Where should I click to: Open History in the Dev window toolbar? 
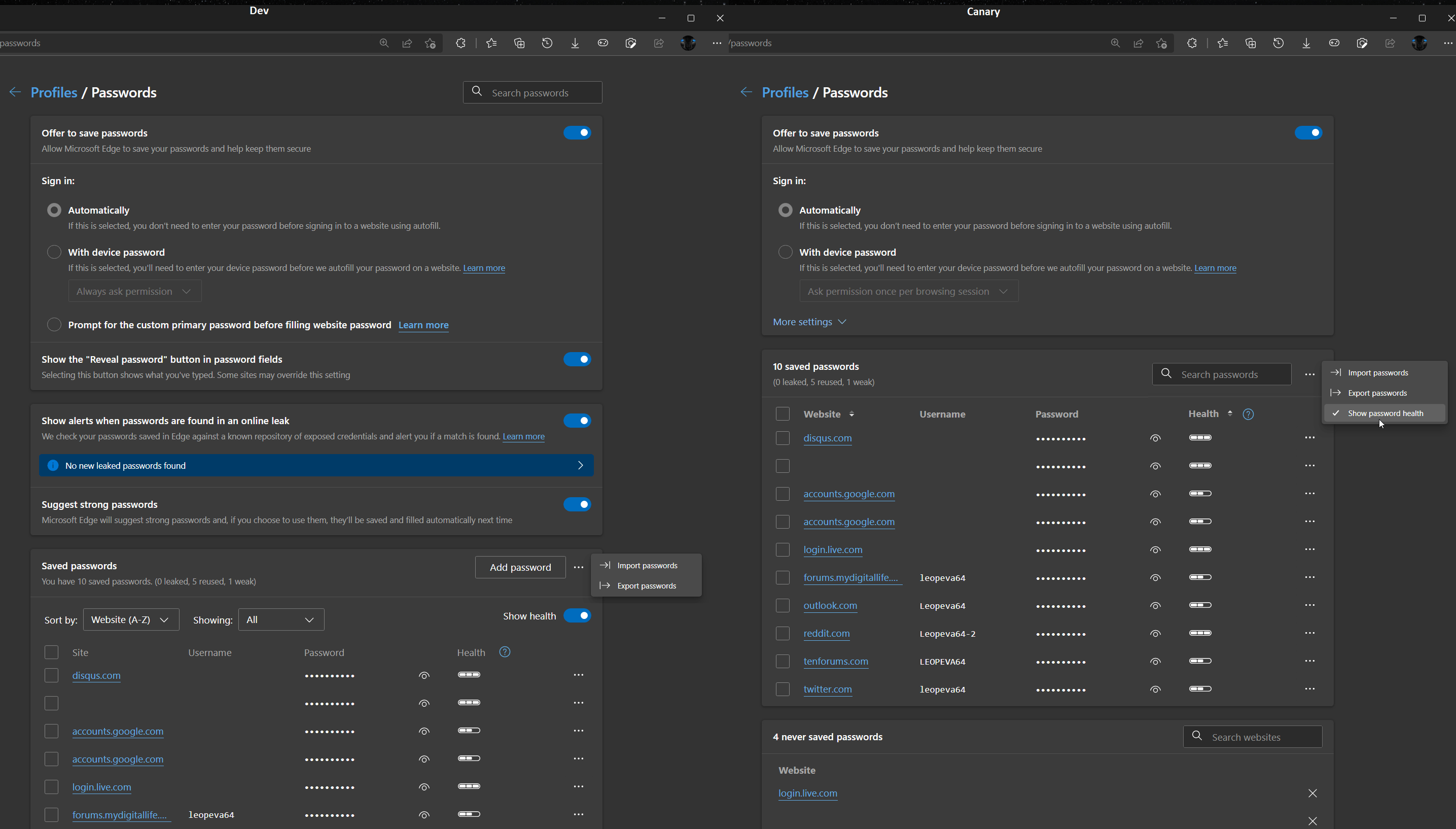547,43
